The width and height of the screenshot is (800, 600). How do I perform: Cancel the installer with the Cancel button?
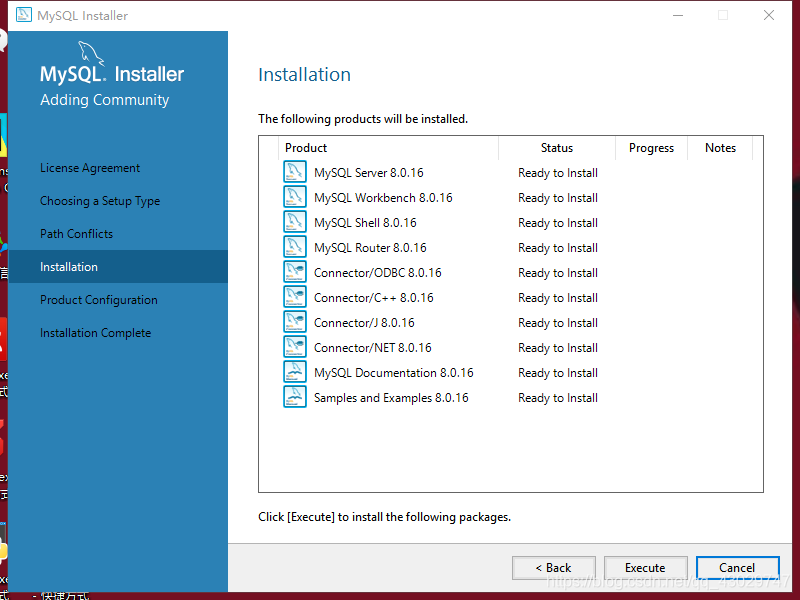tap(737, 568)
